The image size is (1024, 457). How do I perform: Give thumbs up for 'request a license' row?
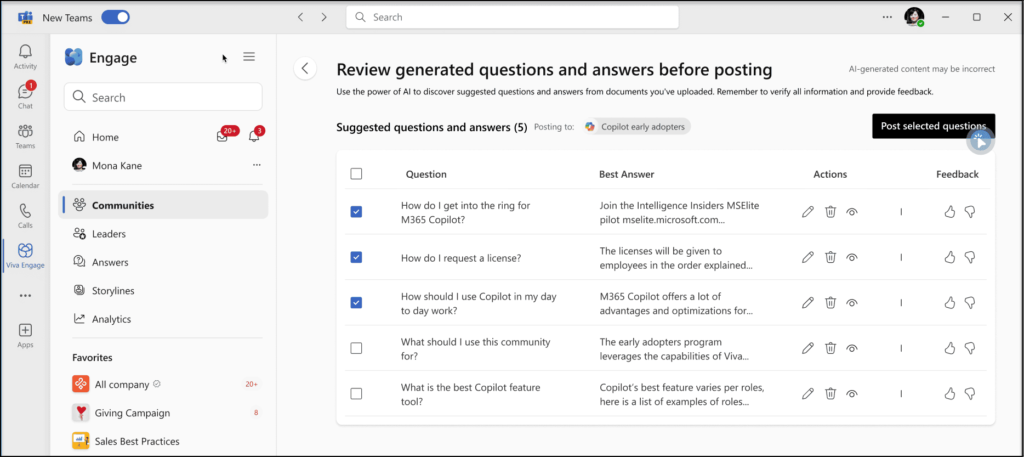click(x=950, y=257)
